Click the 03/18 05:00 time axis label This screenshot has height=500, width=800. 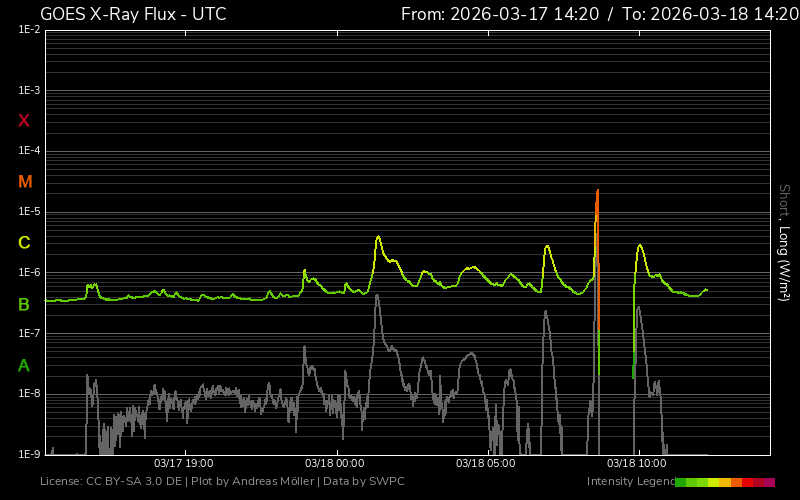click(485, 464)
